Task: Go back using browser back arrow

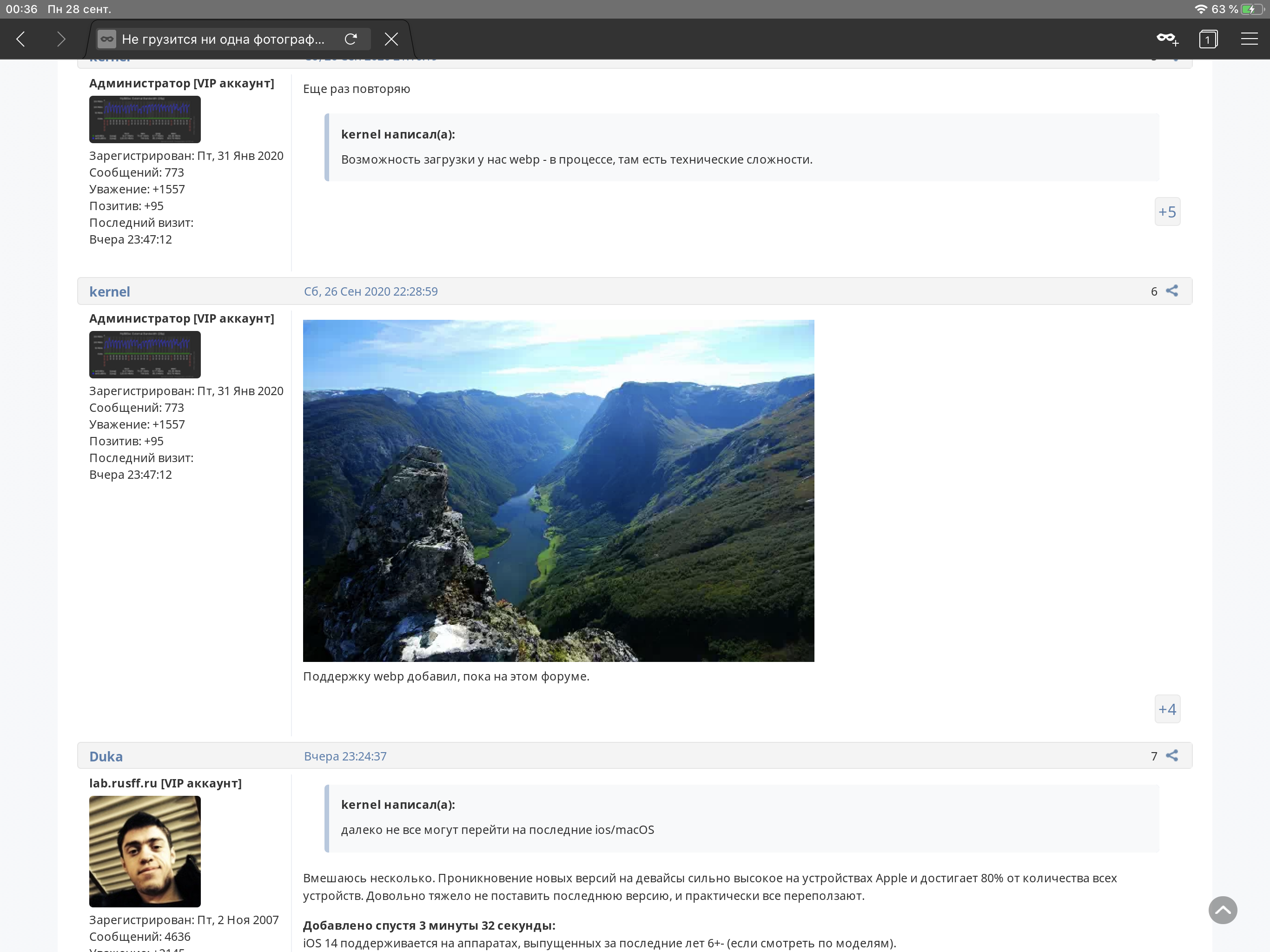Action: click(x=21, y=39)
